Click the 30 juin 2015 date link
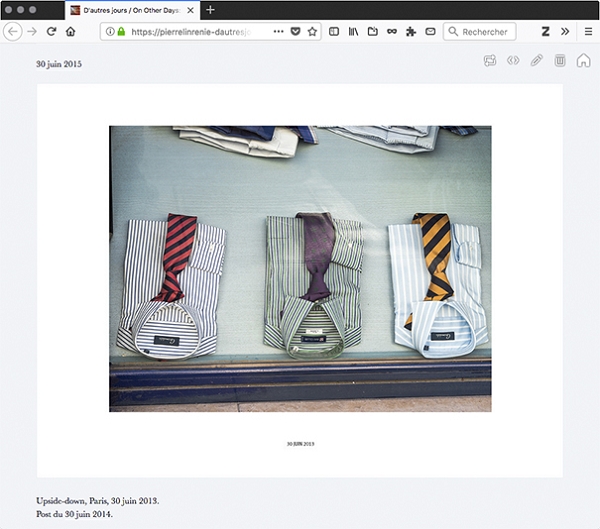This screenshot has width=600, height=529. click(x=59, y=64)
